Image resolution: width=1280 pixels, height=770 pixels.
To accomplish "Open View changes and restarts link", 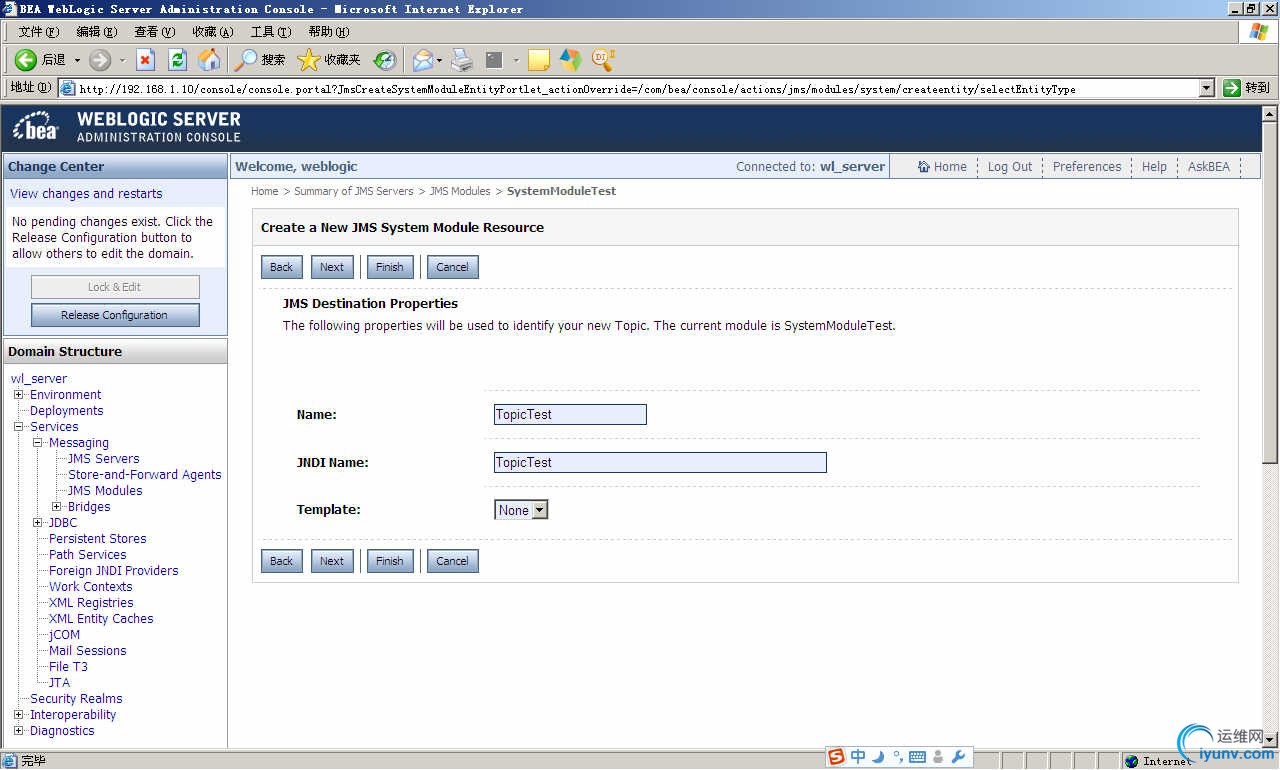I will coord(86,194).
